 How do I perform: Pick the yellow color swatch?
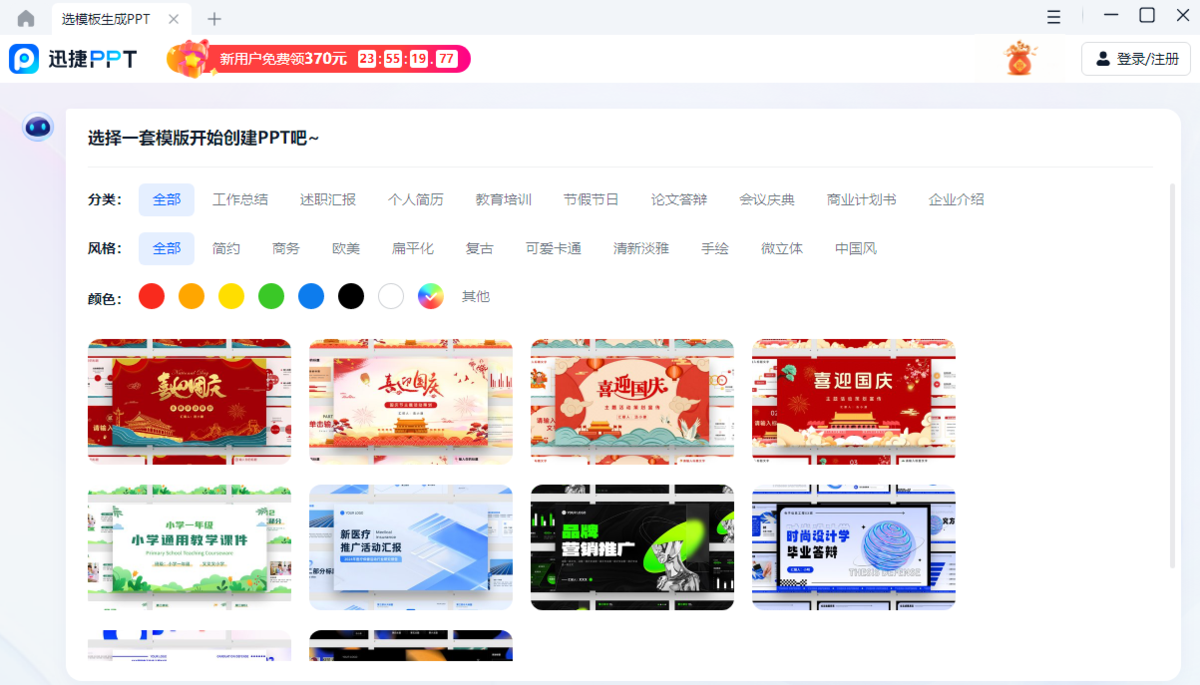click(232, 296)
